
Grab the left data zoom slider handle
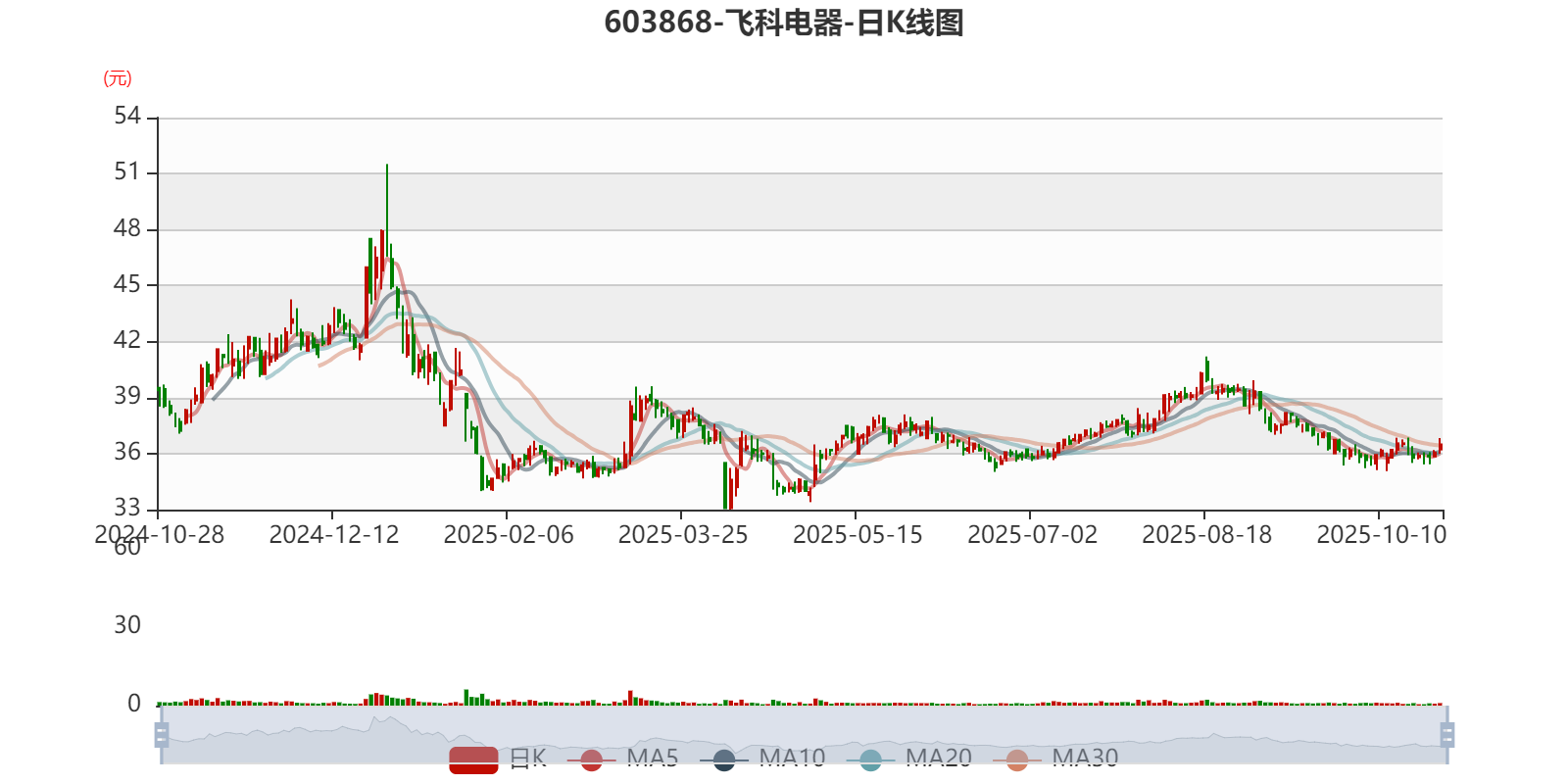[162, 734]
